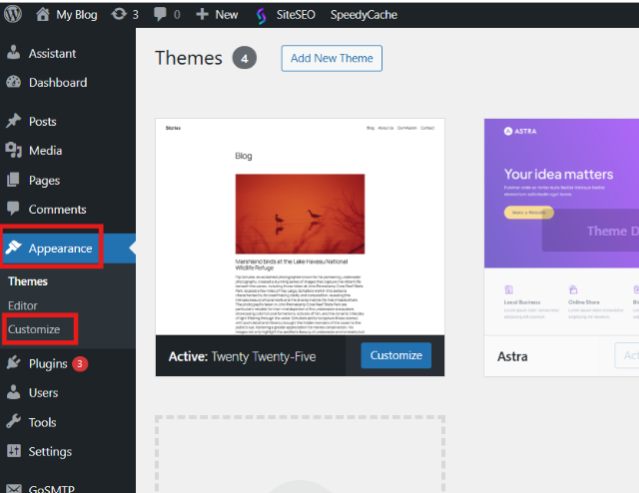Screen dimensions: 639x493
Task: Go to Dashboard menu item
Action: coord(58,83)
